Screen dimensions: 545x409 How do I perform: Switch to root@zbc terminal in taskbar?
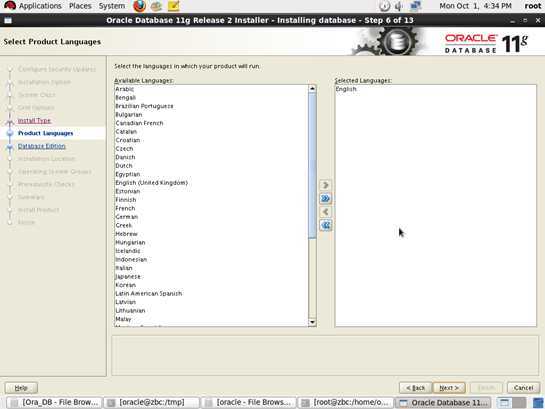(x=346, y=403)
